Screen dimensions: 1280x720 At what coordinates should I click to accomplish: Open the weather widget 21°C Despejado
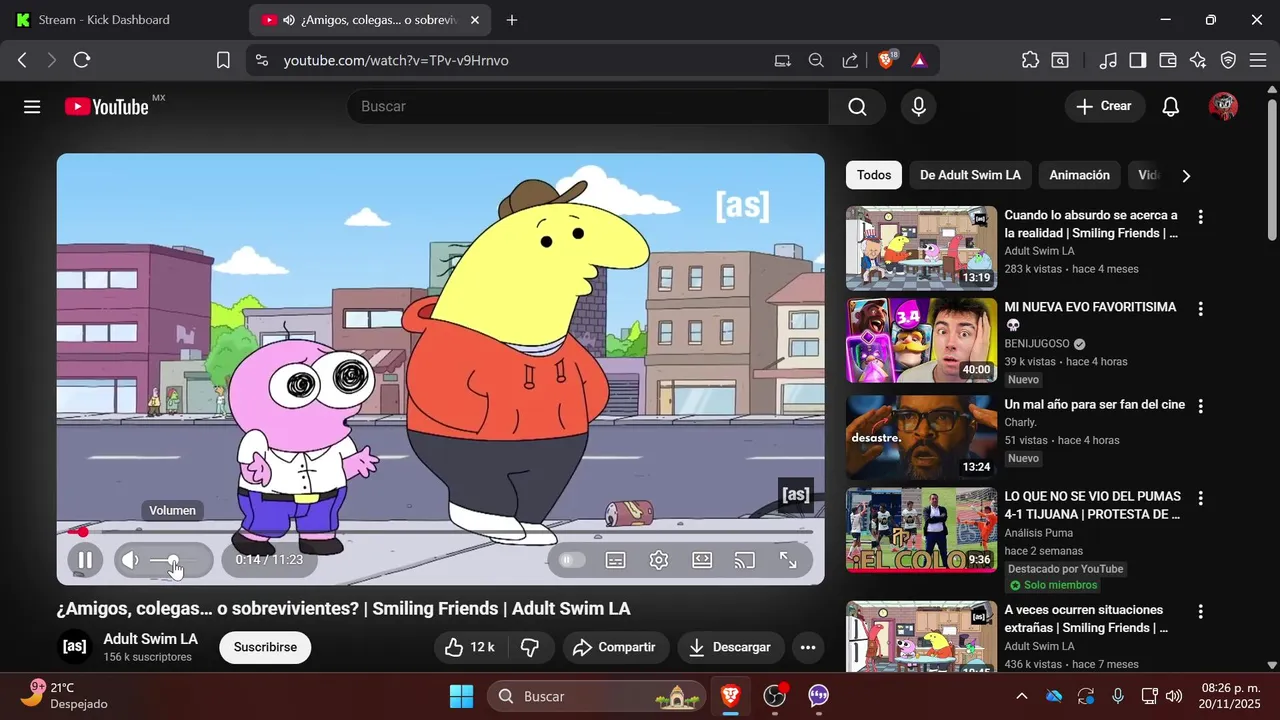65,696
